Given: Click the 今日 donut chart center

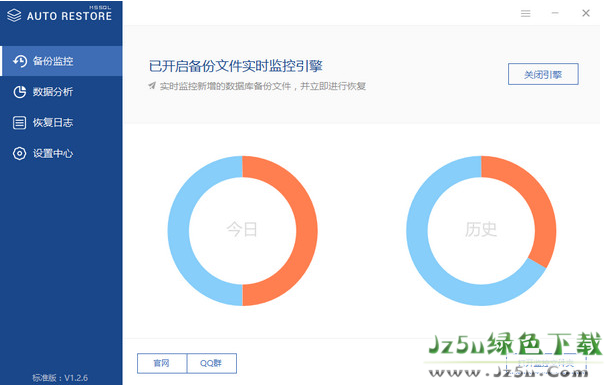Looking at the screenshot, I should (242, 230).
